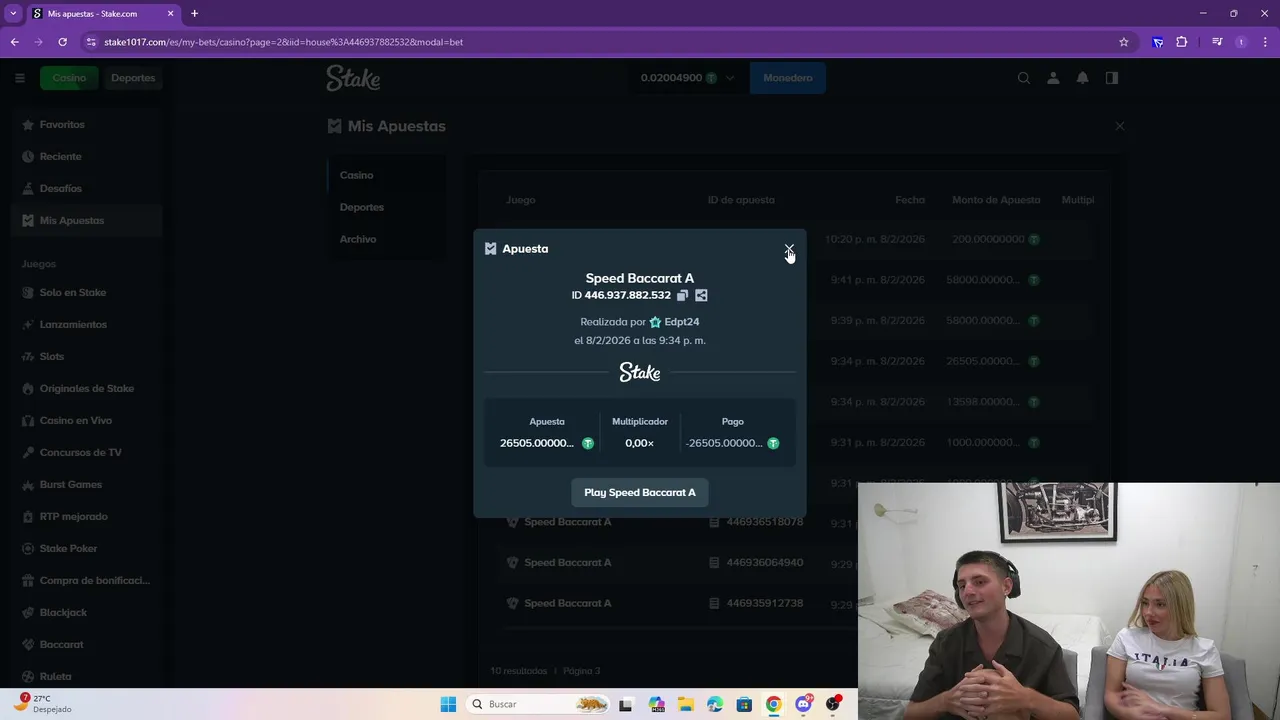Open the weather widget in the taskbar
The height and width of the screenshot is (720, 1280).
[45, 704]
